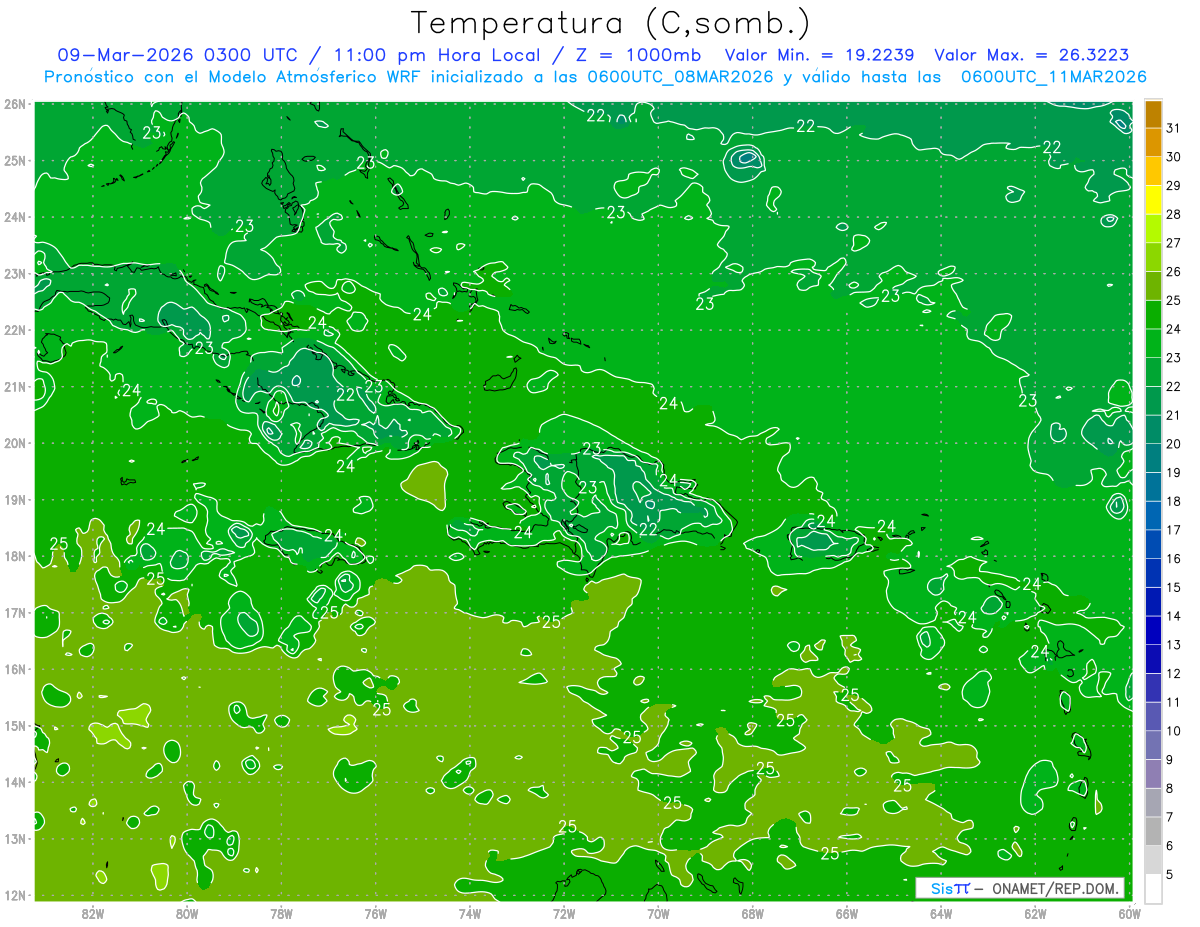The width and height of the screenshot is (1200, 927).
Task: Click the 76W longitude axis label
Action: click(x=376, y=913)
